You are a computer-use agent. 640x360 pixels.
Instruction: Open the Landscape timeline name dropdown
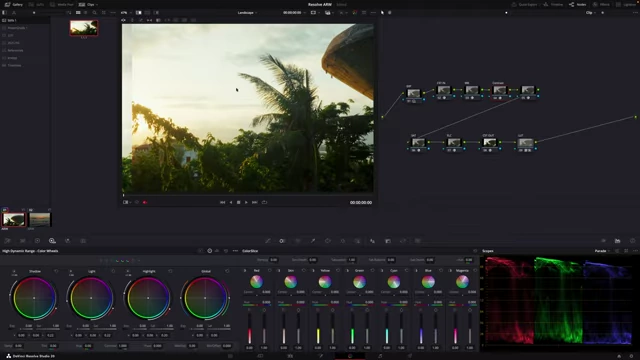point(247,13)
